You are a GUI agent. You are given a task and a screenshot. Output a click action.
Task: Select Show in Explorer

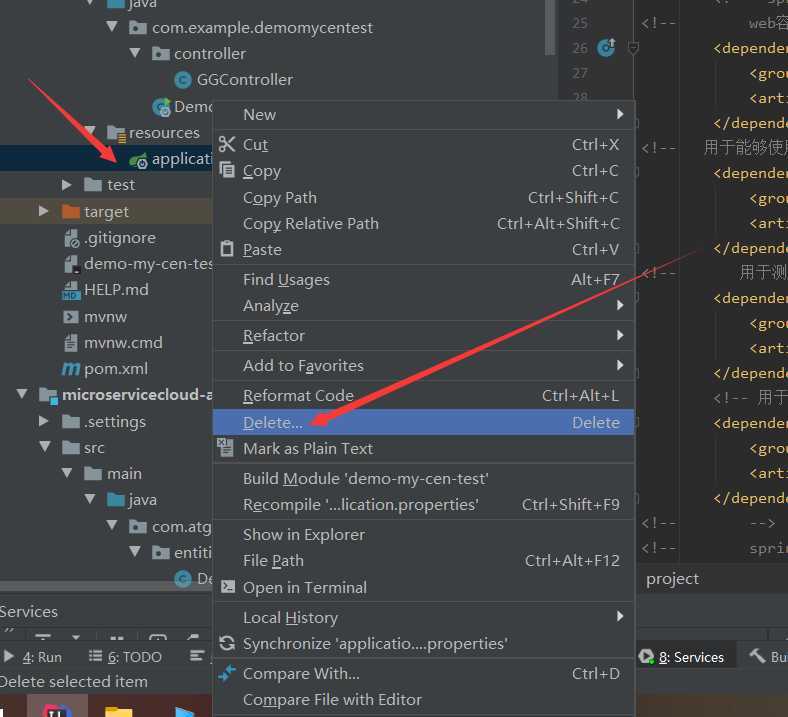(x=424, y=535)
